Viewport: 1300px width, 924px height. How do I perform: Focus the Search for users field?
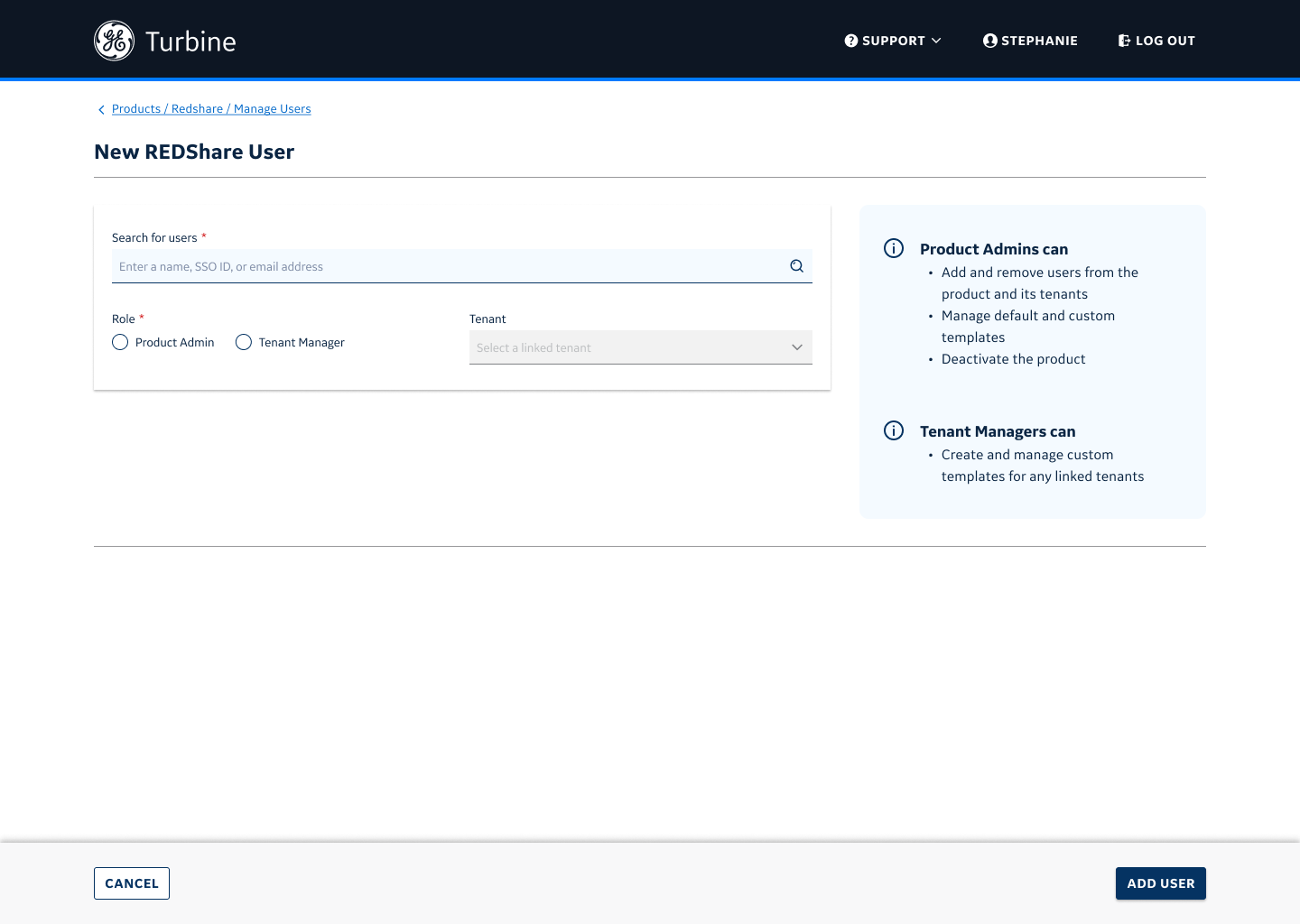(x=447, y=266)
